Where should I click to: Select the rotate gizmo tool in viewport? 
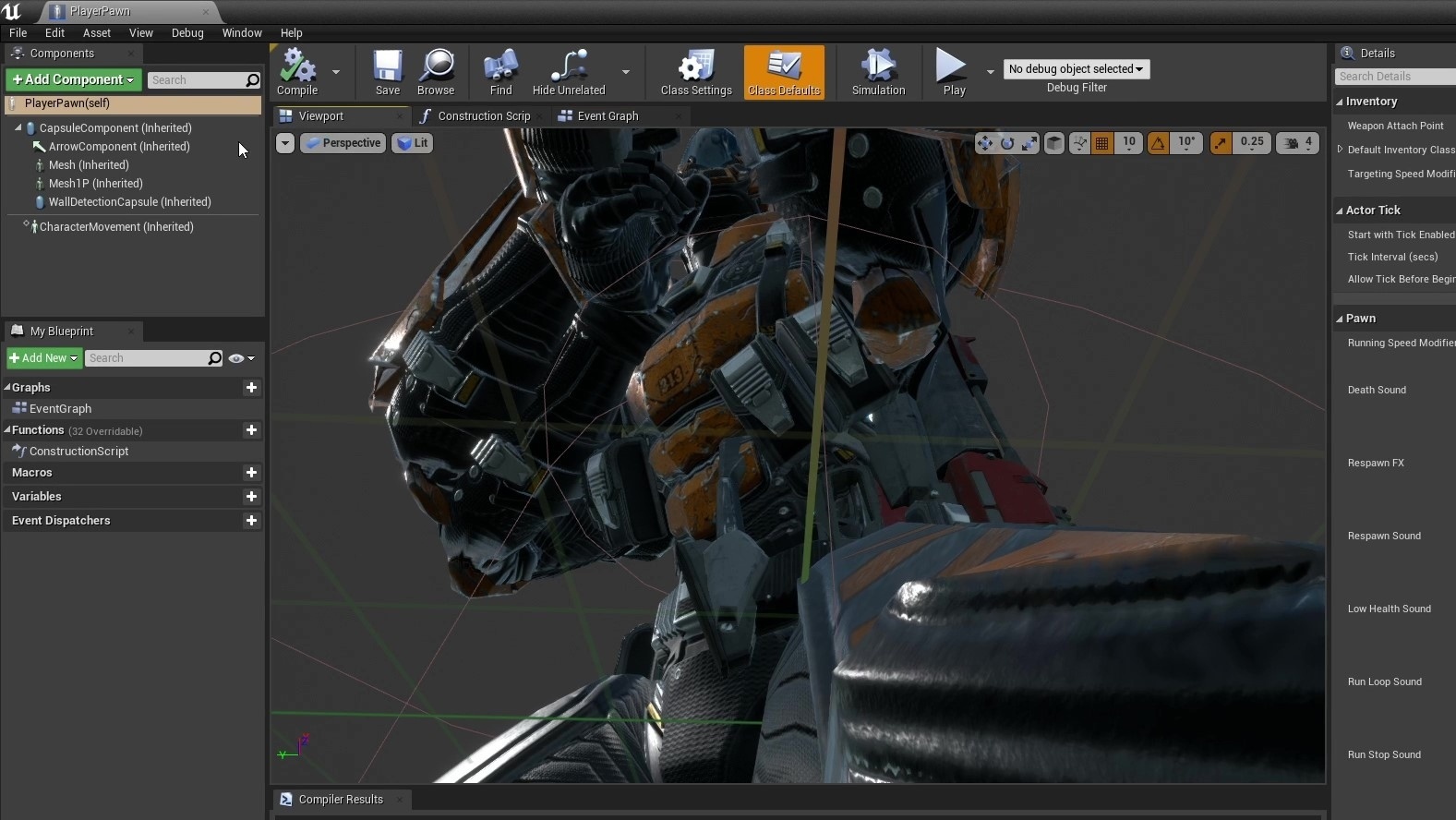1007,143
